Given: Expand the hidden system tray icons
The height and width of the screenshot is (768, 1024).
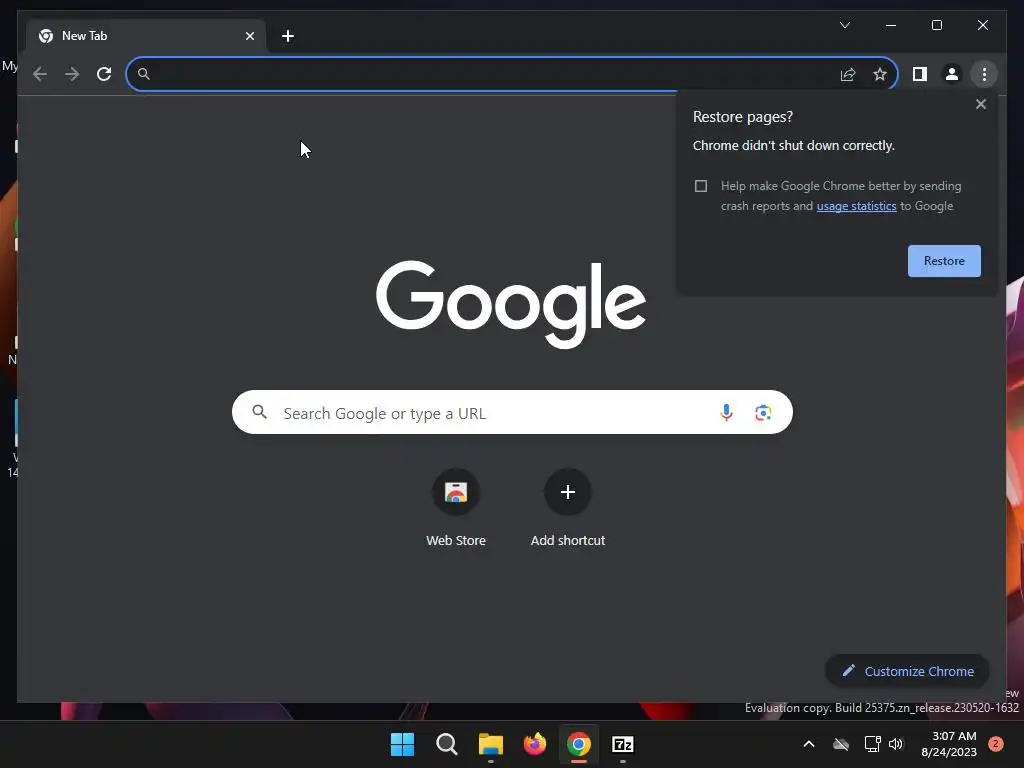Looking at the screenshot, I should click(x=808, y=744).
